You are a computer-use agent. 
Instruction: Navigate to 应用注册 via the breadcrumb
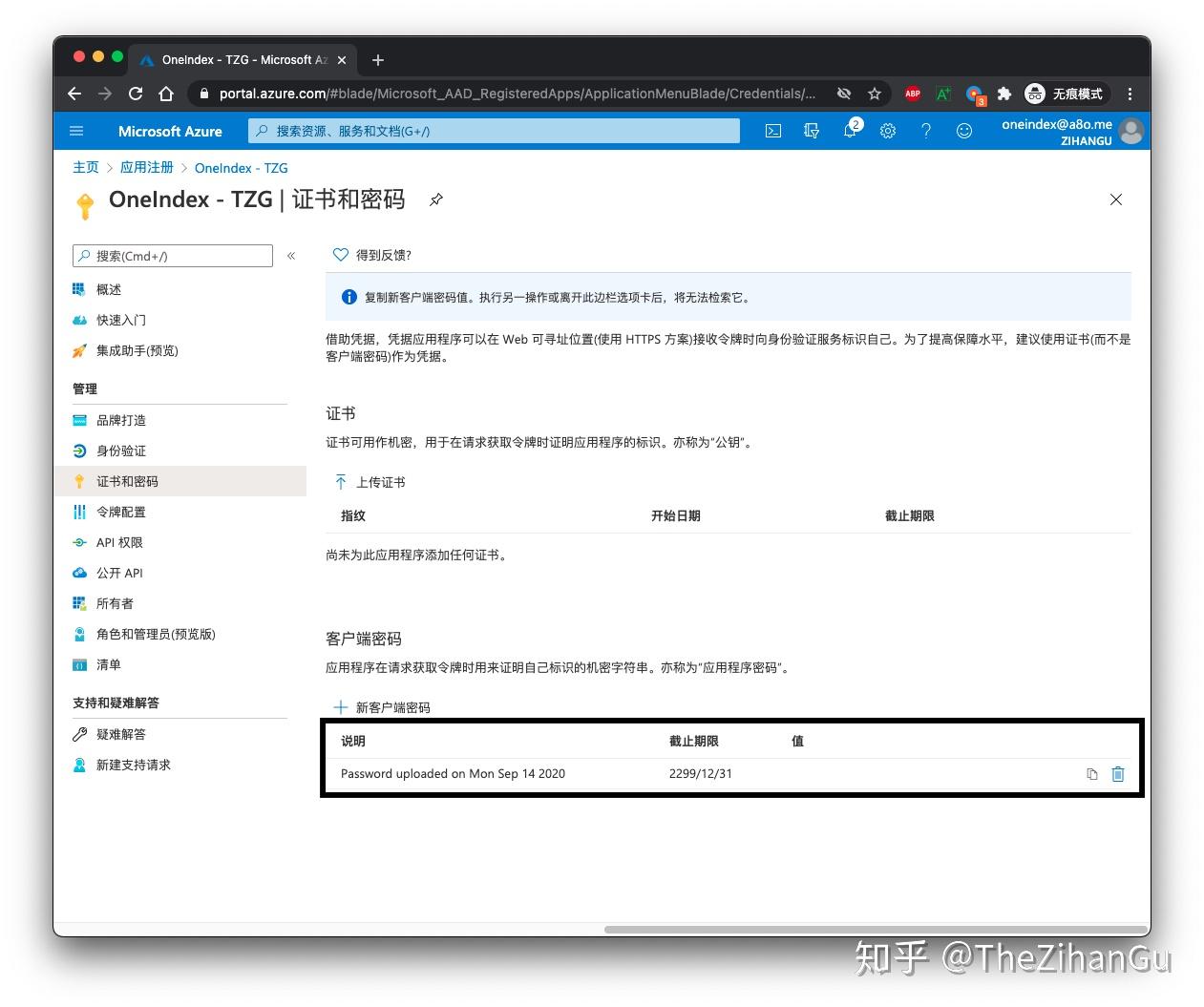[x=146, y=167]
